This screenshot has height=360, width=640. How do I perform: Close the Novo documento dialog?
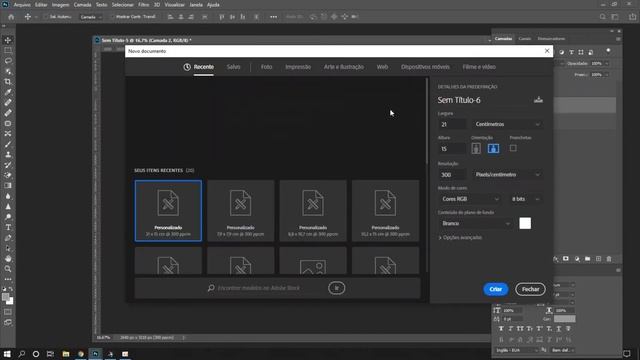point(547,51)
